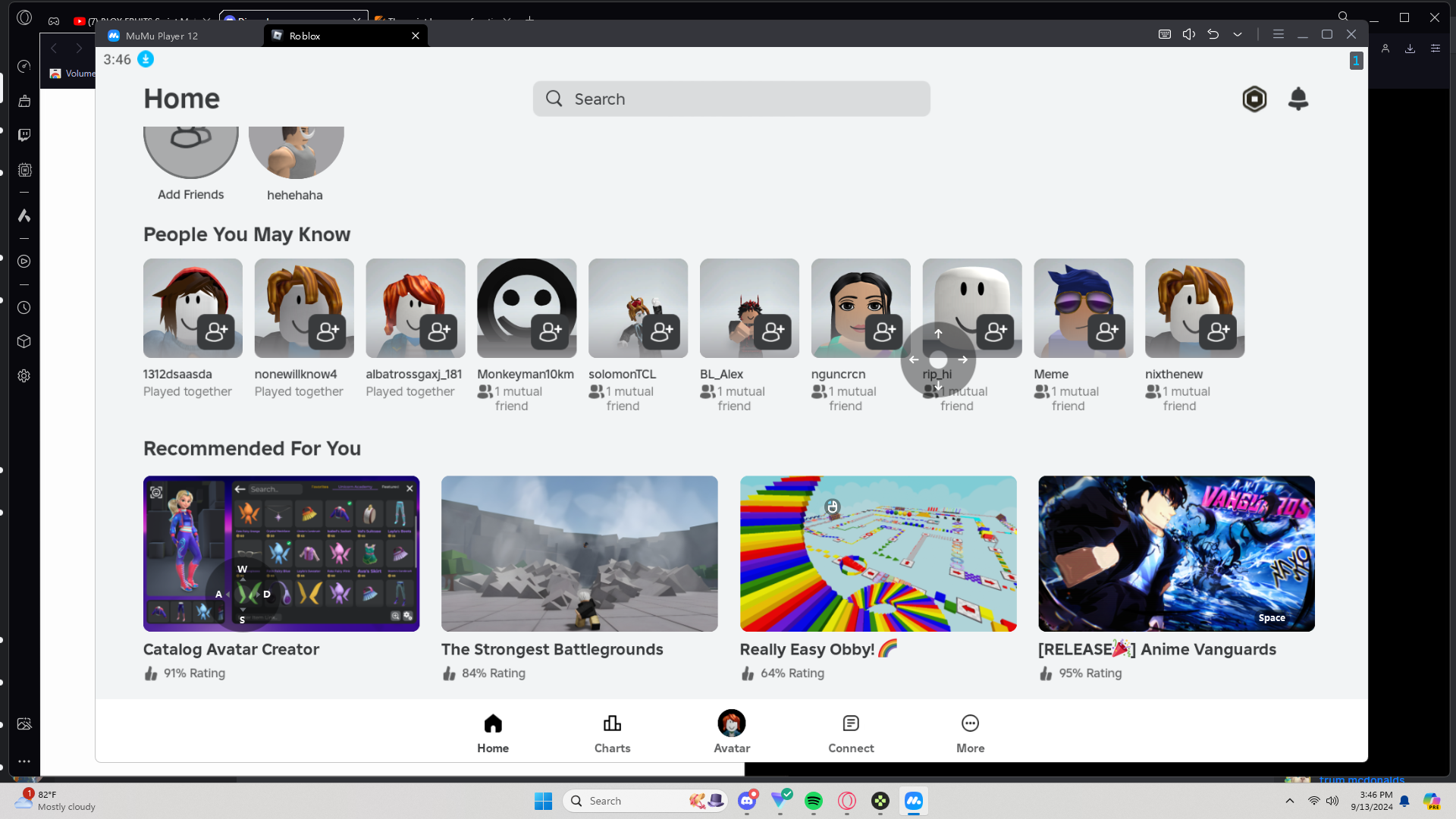Image resolution: width=1456 pixels, height=819 pixels.
Task: Add nonewillknow4 as a friend
Action: click(x=328, y=331)
